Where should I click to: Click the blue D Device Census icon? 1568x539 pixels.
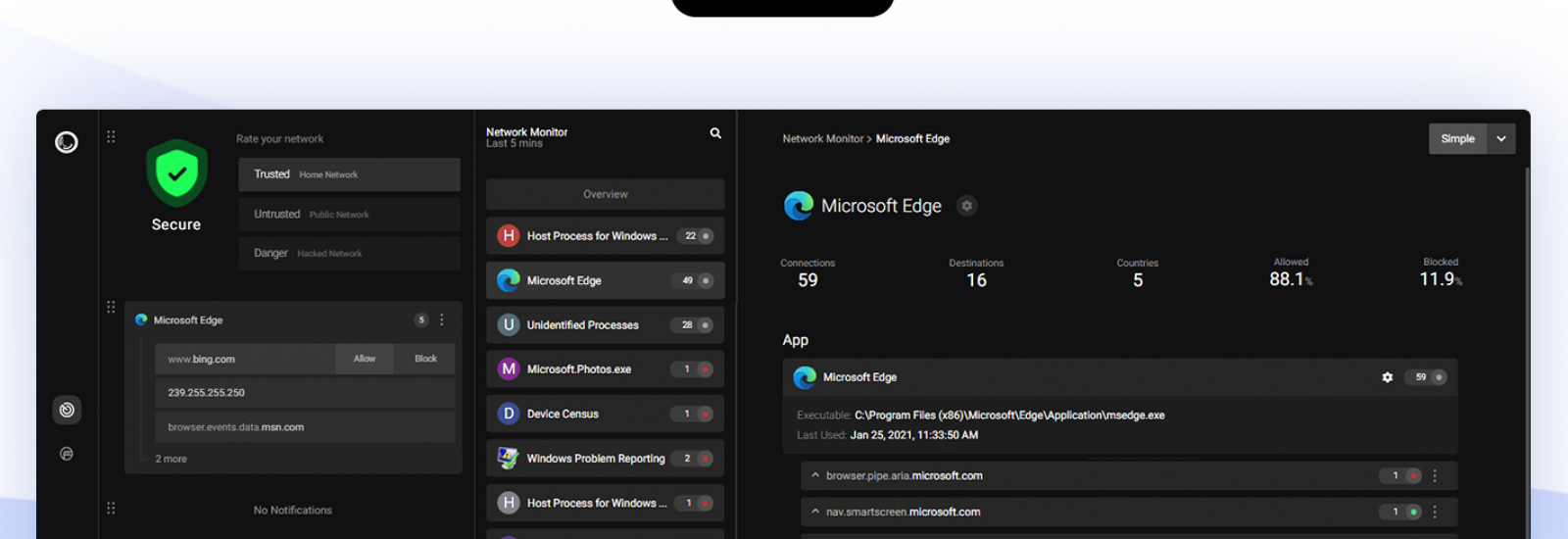(508, 414)
